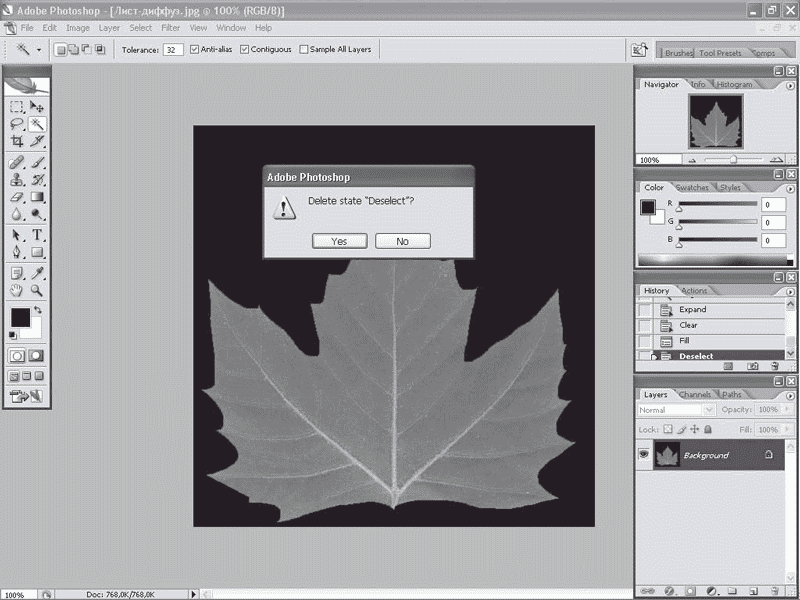Uncheck the Contiguous option

(245, 48)
